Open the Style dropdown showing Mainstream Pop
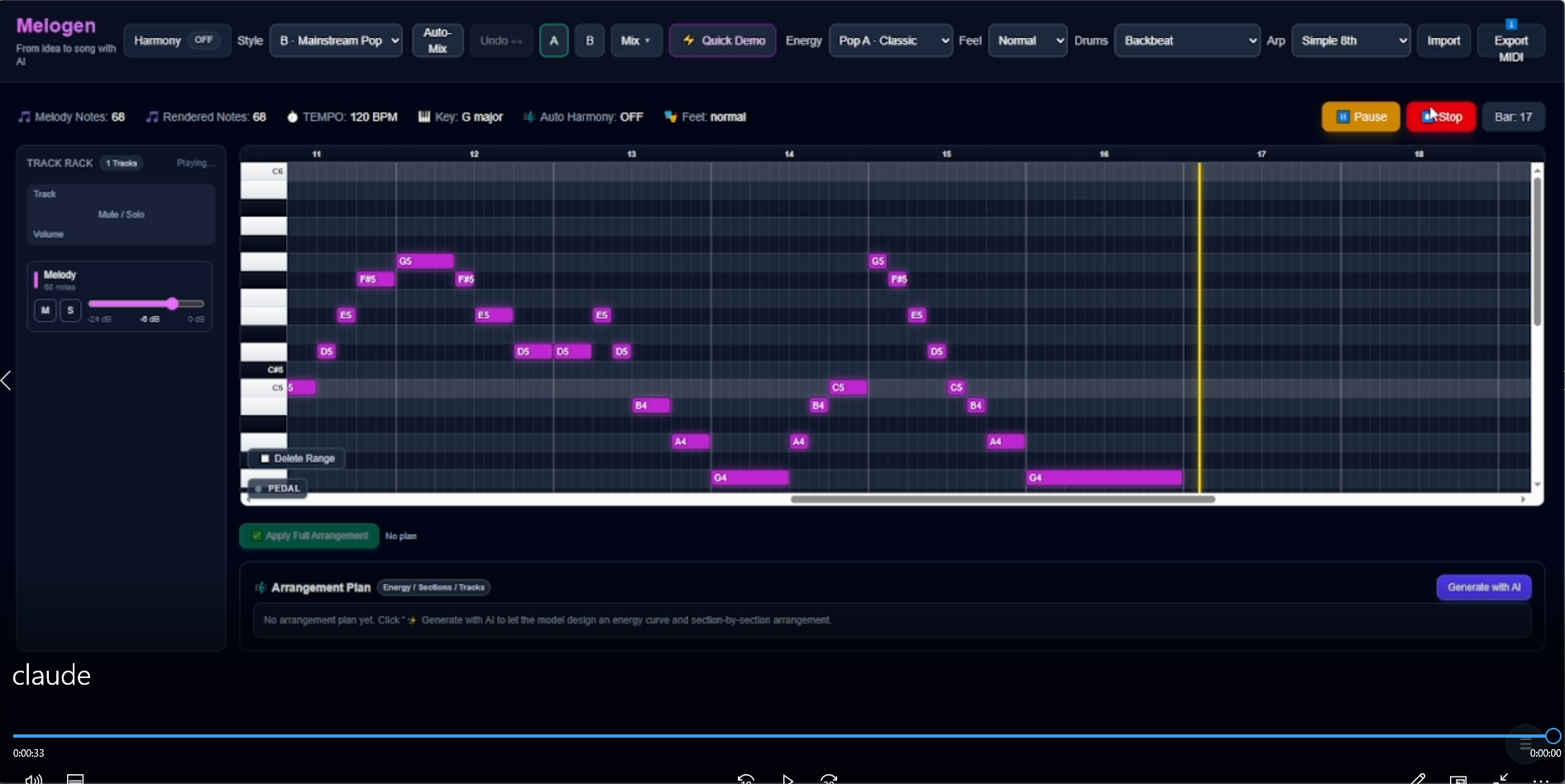1565x784 pixels. click(x=339, y=41)
